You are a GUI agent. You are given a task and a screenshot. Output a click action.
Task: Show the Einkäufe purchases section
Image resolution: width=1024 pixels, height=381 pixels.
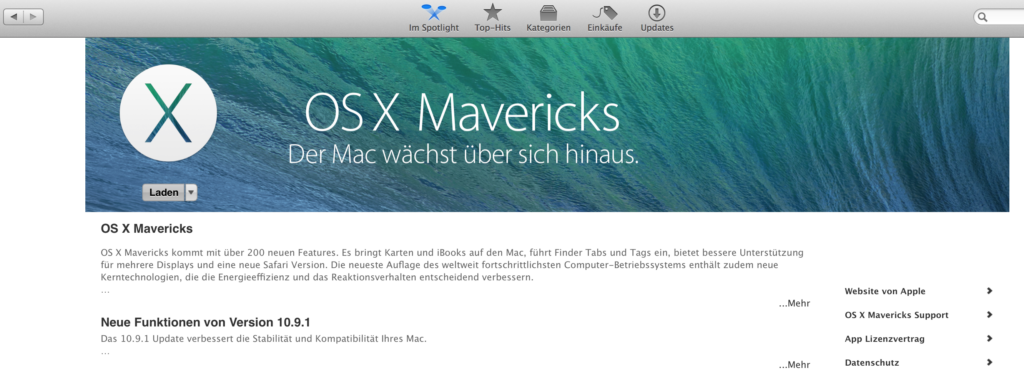[605, 18]
